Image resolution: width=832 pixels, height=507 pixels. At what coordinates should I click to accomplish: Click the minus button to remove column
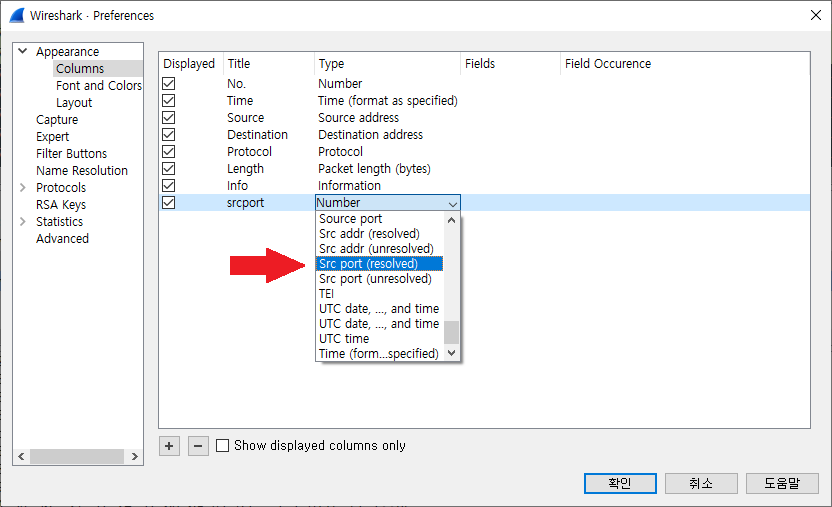[x=198, y=446]
